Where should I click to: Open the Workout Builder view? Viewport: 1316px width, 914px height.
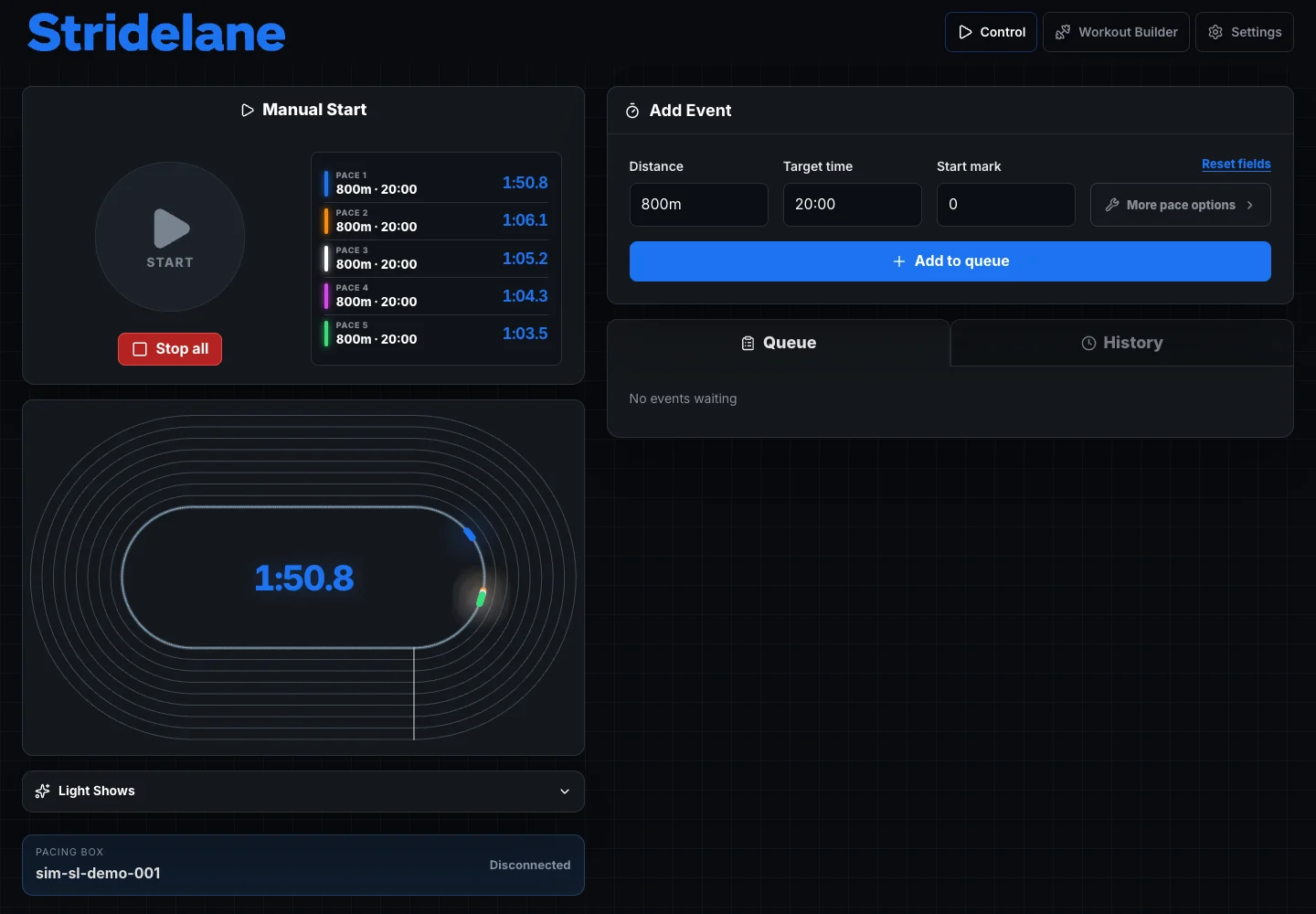pos(1116,32)
